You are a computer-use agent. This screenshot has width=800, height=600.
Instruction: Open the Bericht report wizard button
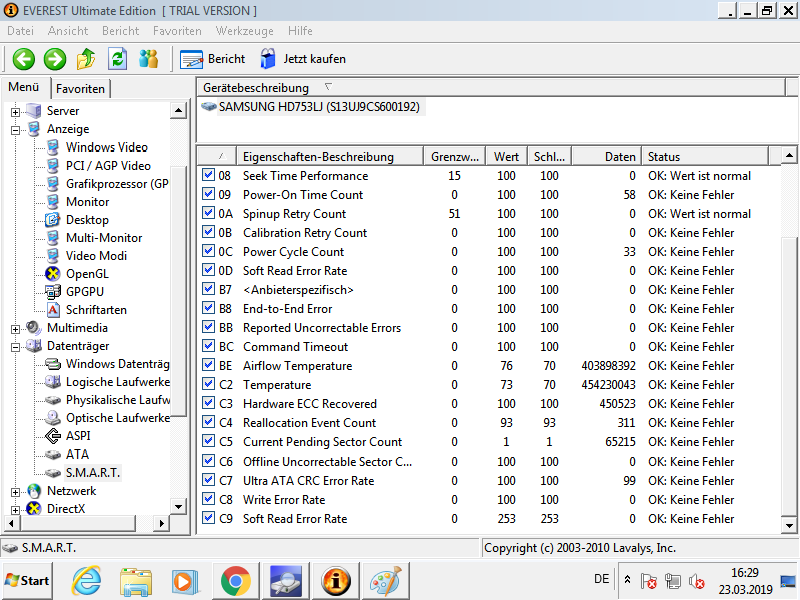pos(213,59)
